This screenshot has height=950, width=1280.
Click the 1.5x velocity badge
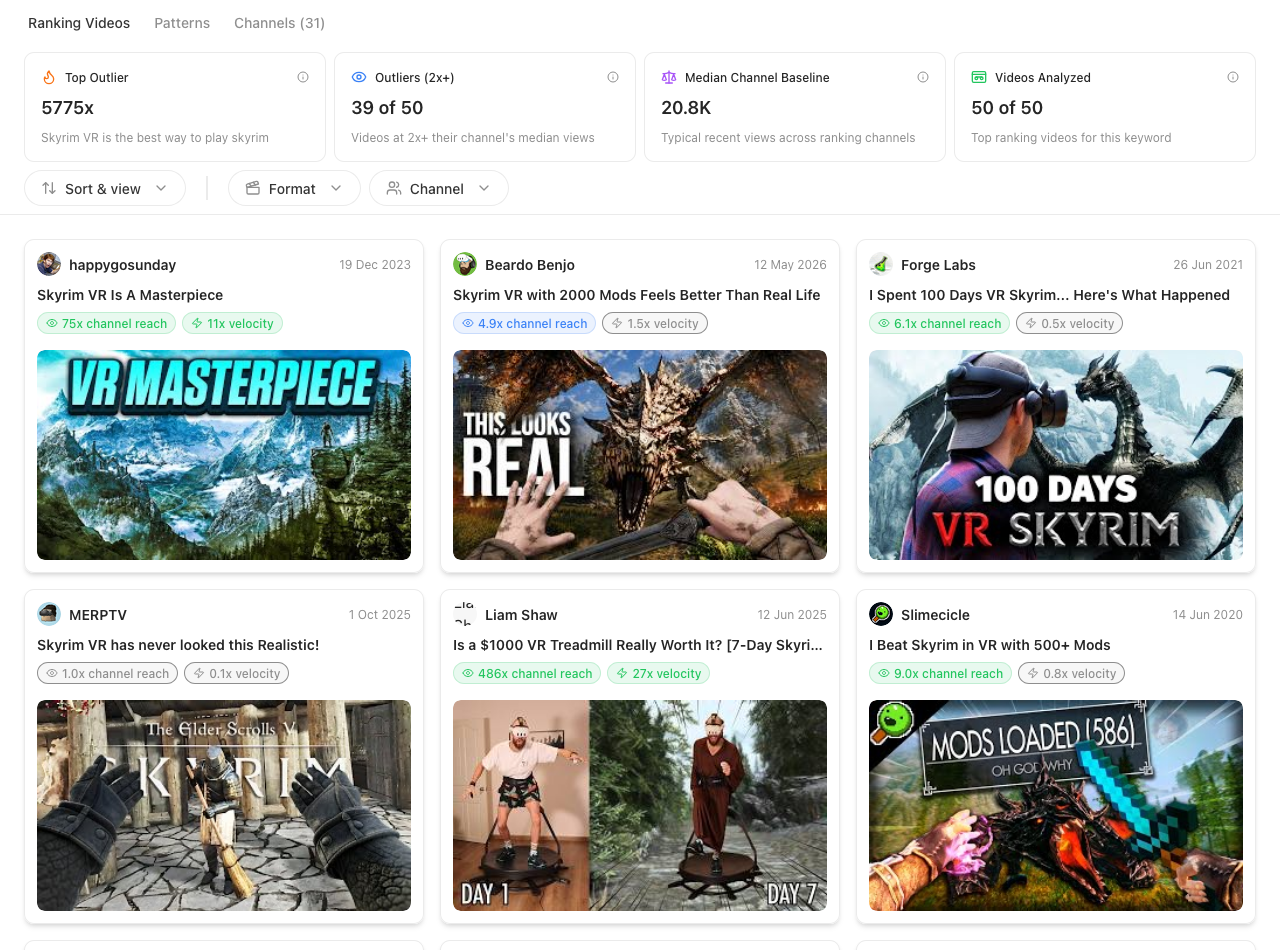point(655,323)
